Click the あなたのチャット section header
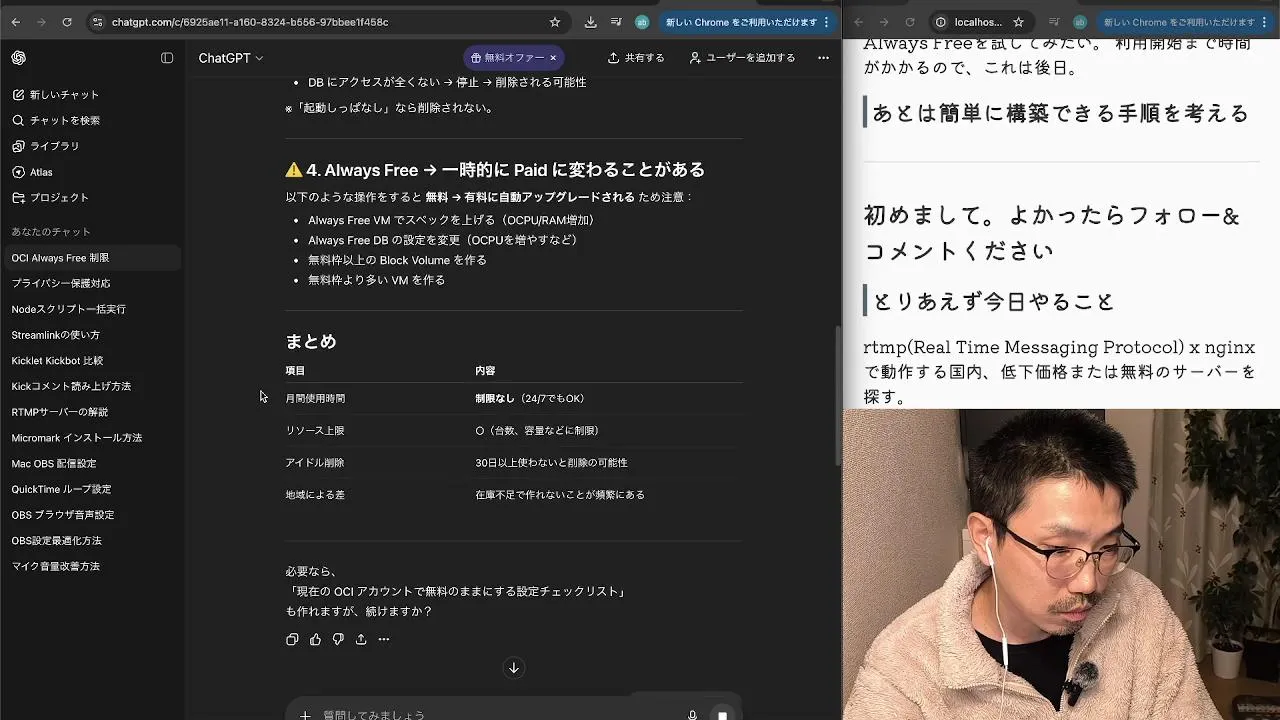 pos(51,232)
